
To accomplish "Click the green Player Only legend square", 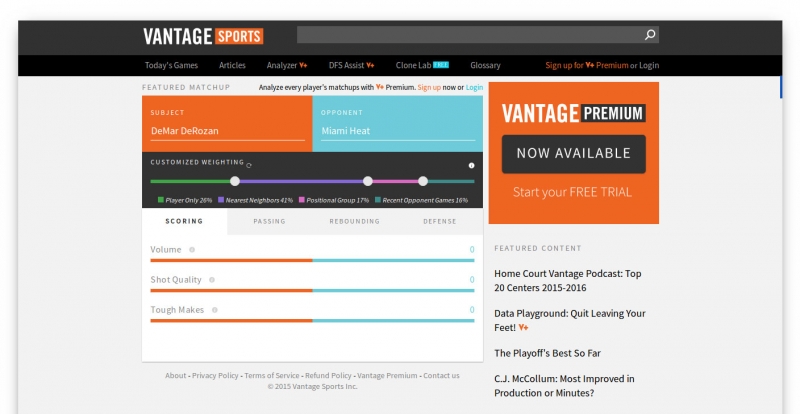I will (x=161, y=200).
